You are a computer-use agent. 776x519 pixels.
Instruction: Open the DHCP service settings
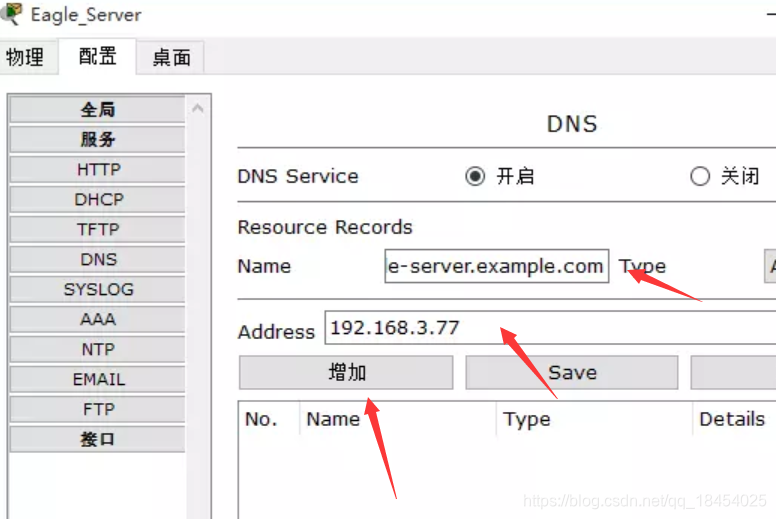97,199
